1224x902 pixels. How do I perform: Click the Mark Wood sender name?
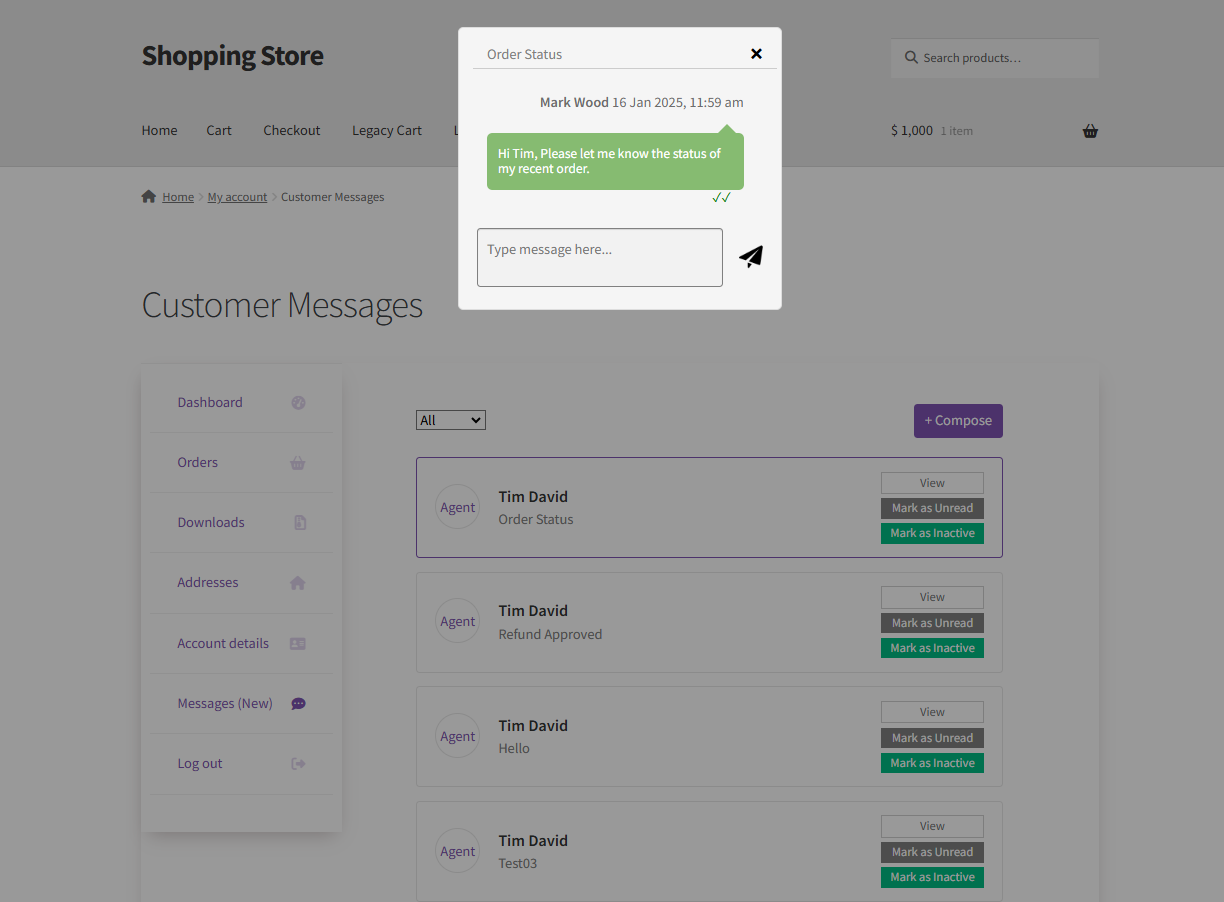pos(574,102)
